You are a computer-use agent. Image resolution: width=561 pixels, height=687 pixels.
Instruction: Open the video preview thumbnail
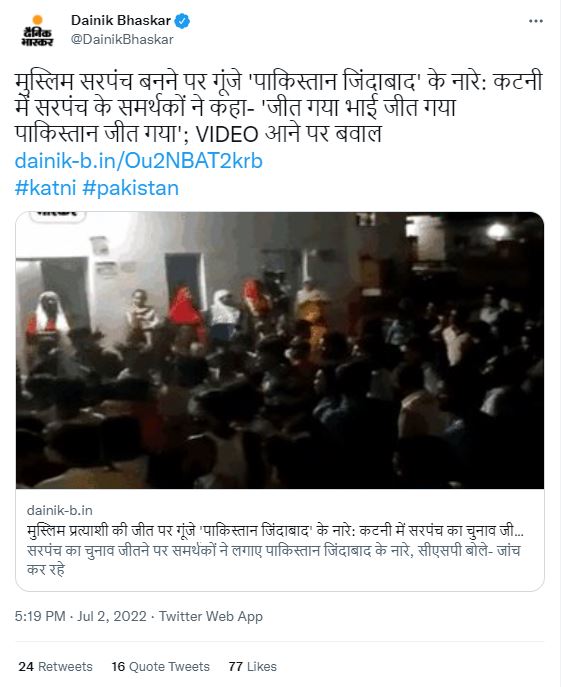tap(280, 350)
